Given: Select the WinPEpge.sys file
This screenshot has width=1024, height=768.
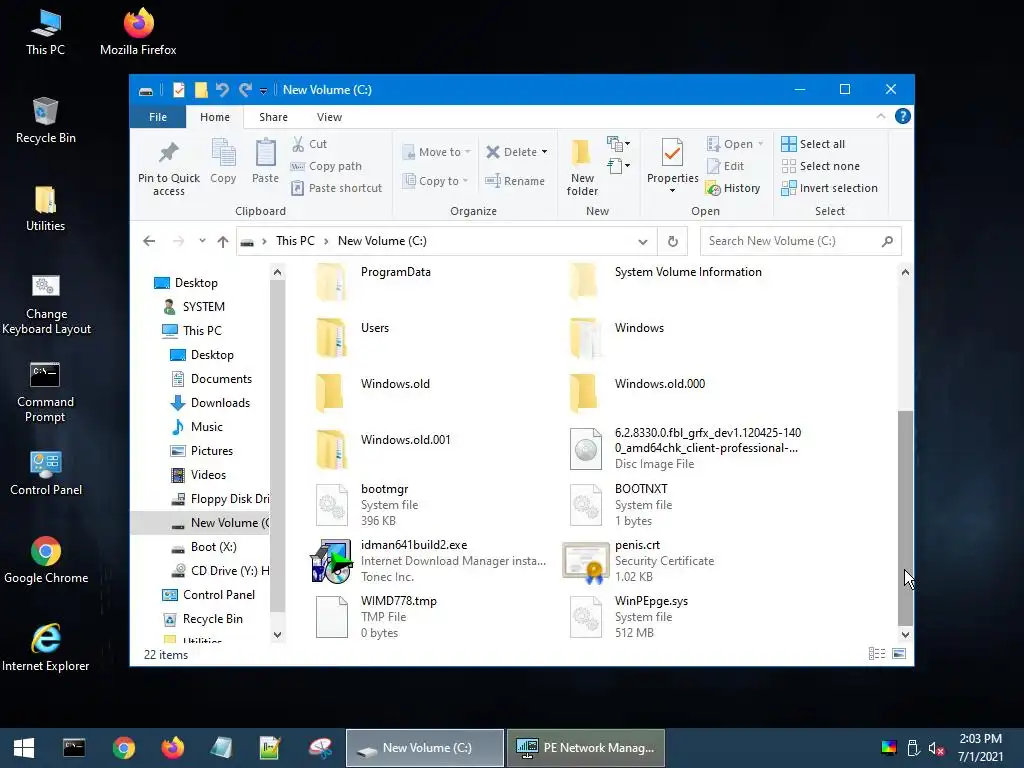Looking at the screenshot, I should click(628, 616).
